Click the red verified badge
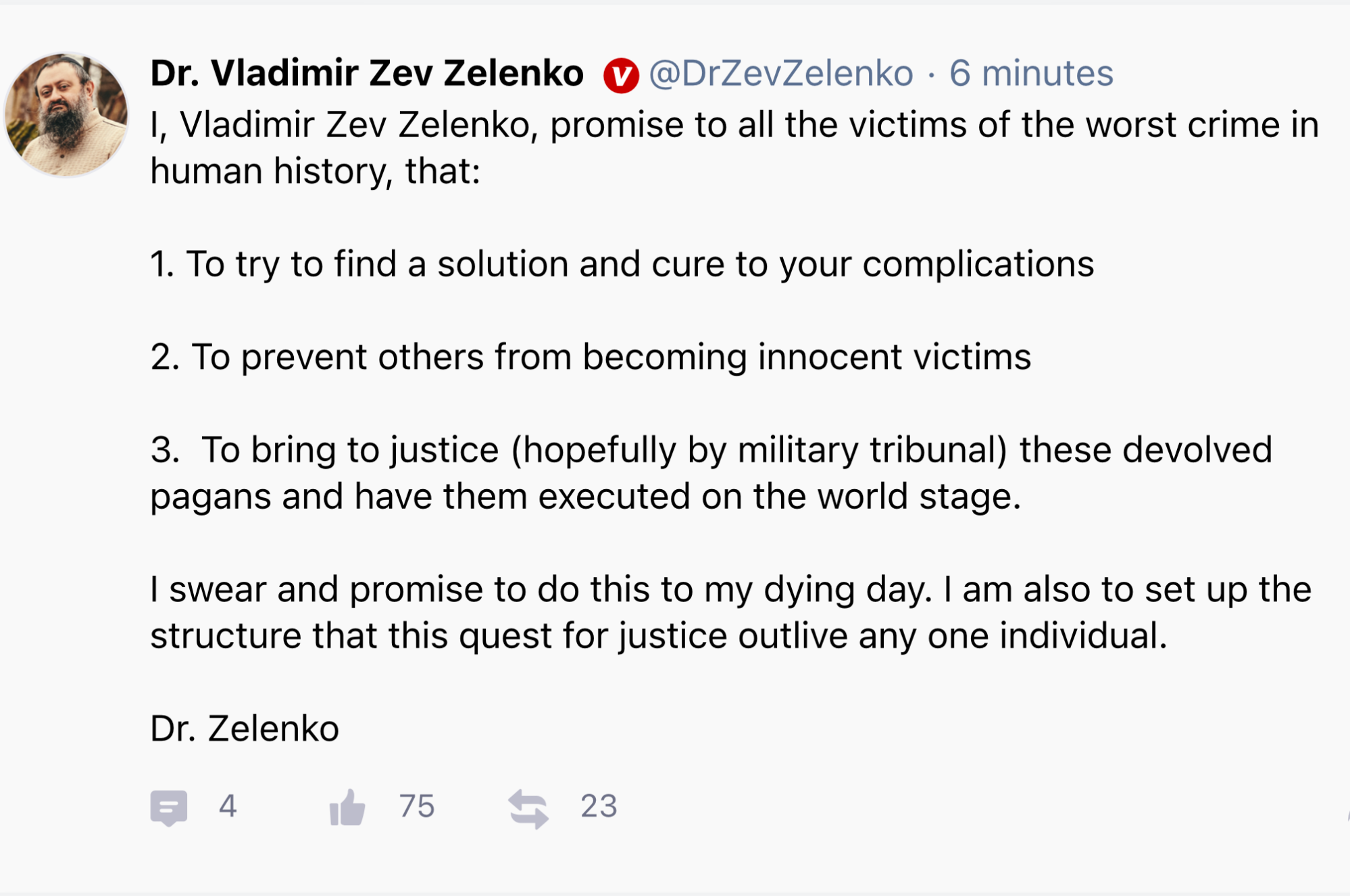The image size is (1350, 896). 620,75
